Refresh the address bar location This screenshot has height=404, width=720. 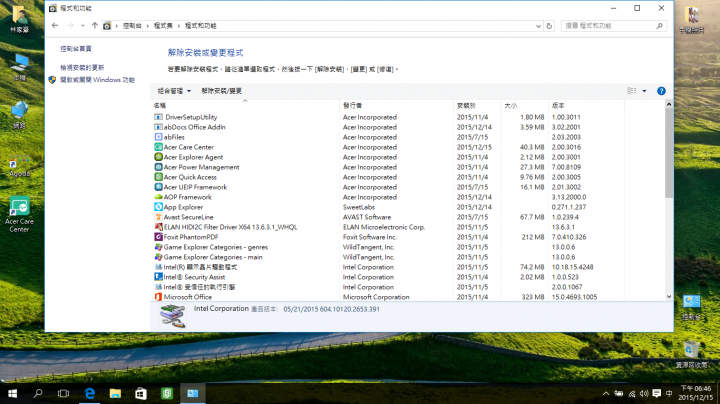[x=549, y=26]
